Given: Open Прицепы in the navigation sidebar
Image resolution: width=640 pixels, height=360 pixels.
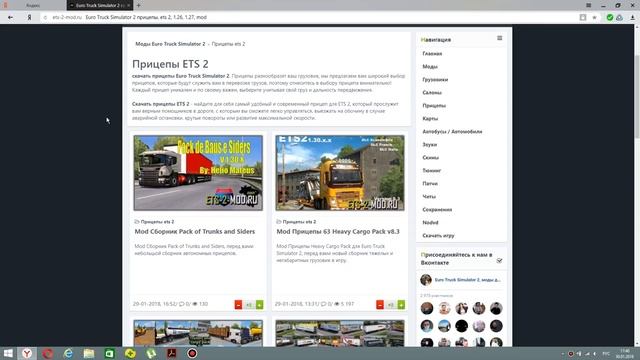Looking at the screenshot, I should coord(434,106).
